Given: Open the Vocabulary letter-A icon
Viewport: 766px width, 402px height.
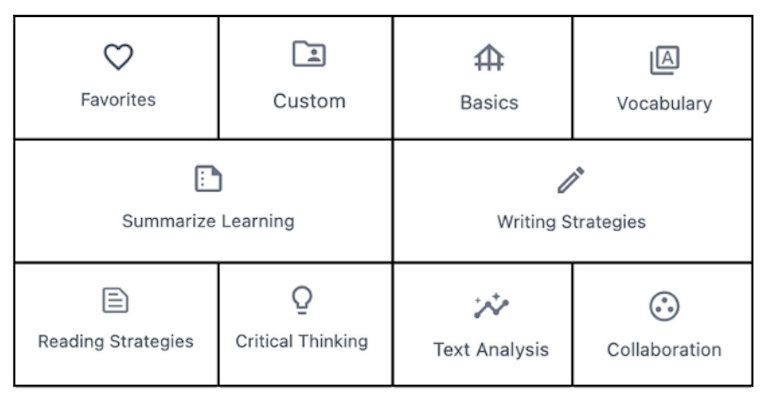Looking at the screenshot, I should point(664,60).
